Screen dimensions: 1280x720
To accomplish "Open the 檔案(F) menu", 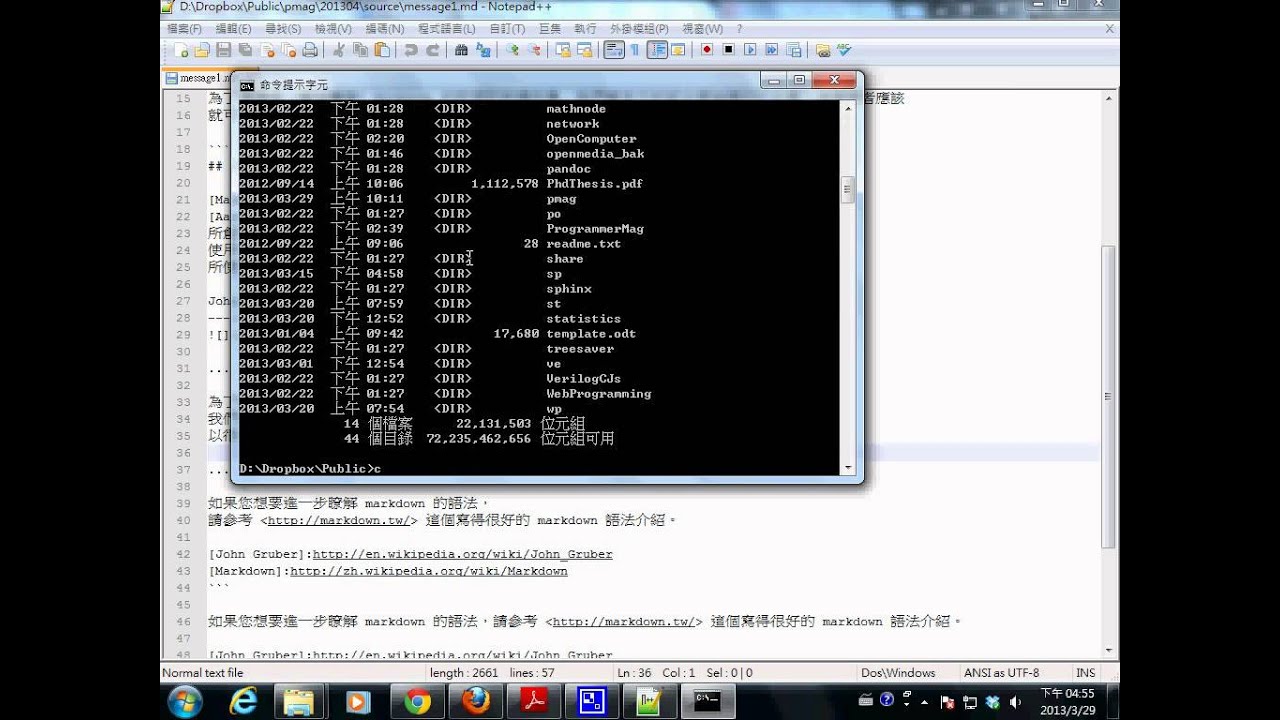I will click(x=183, y=29).
